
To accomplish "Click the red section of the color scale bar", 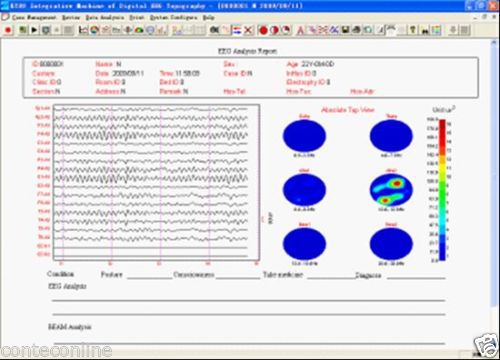I will pos(442,137).
